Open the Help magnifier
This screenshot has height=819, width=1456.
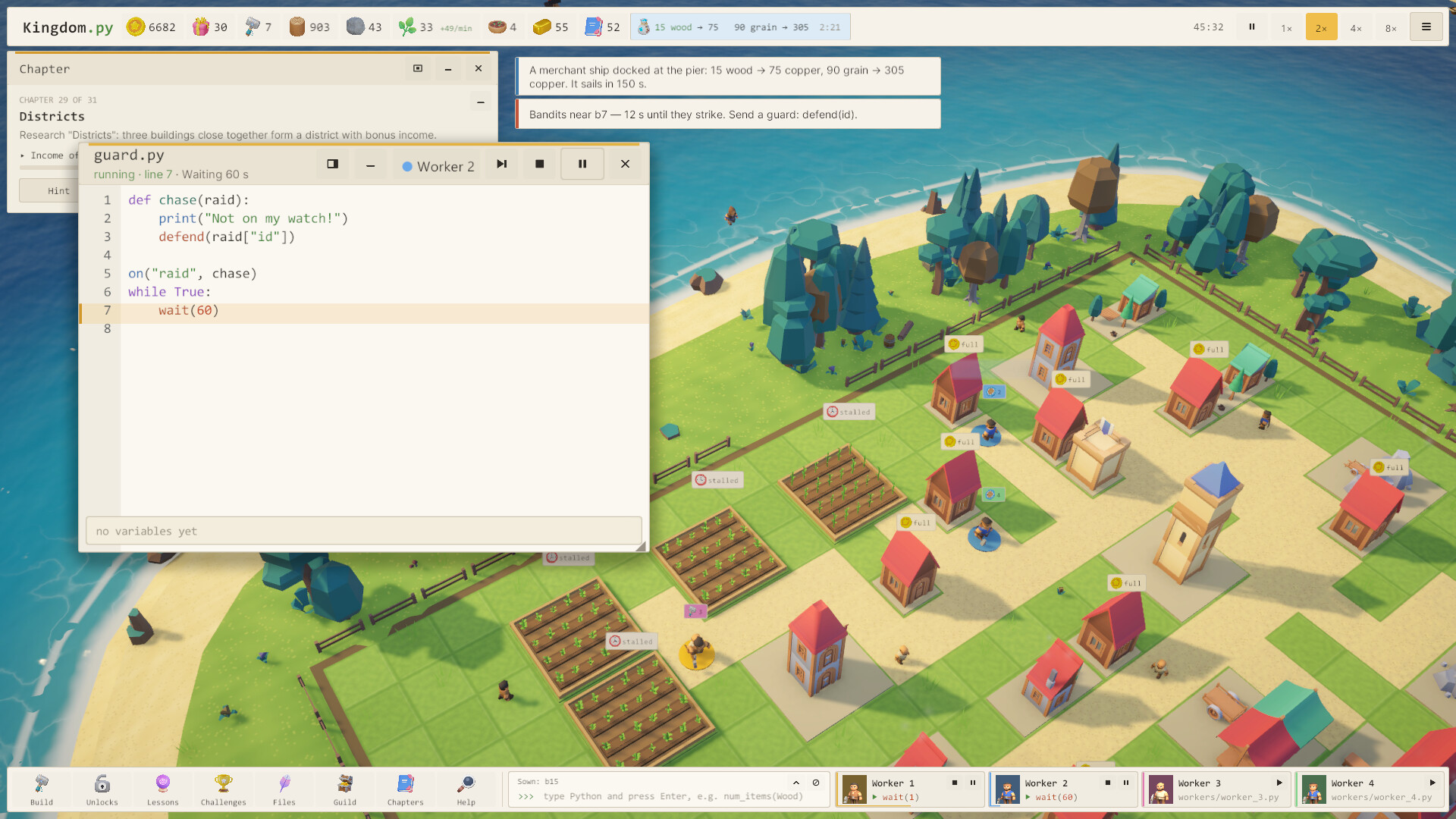point(466,789)
